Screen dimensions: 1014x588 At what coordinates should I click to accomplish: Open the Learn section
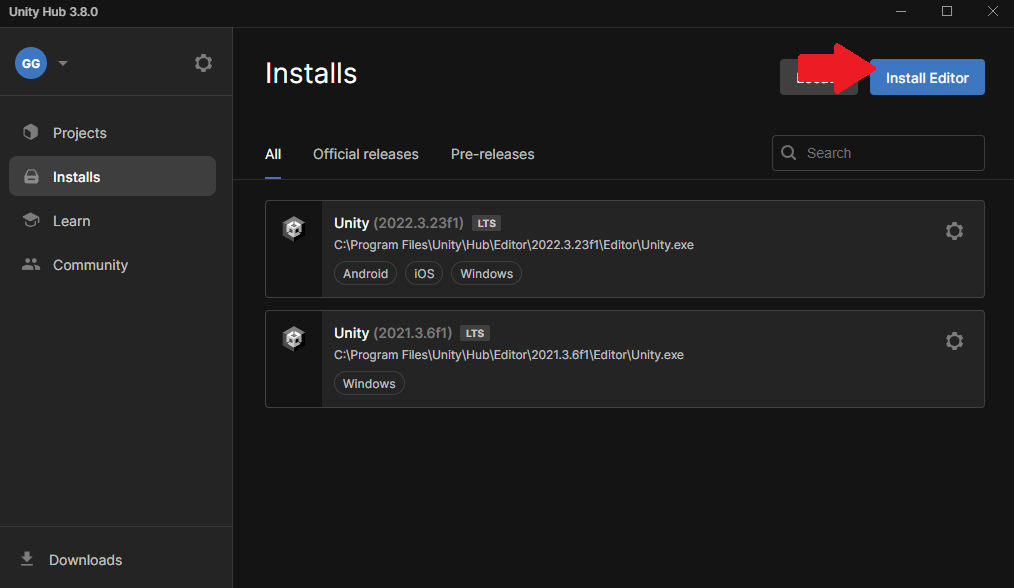[113, 221]
